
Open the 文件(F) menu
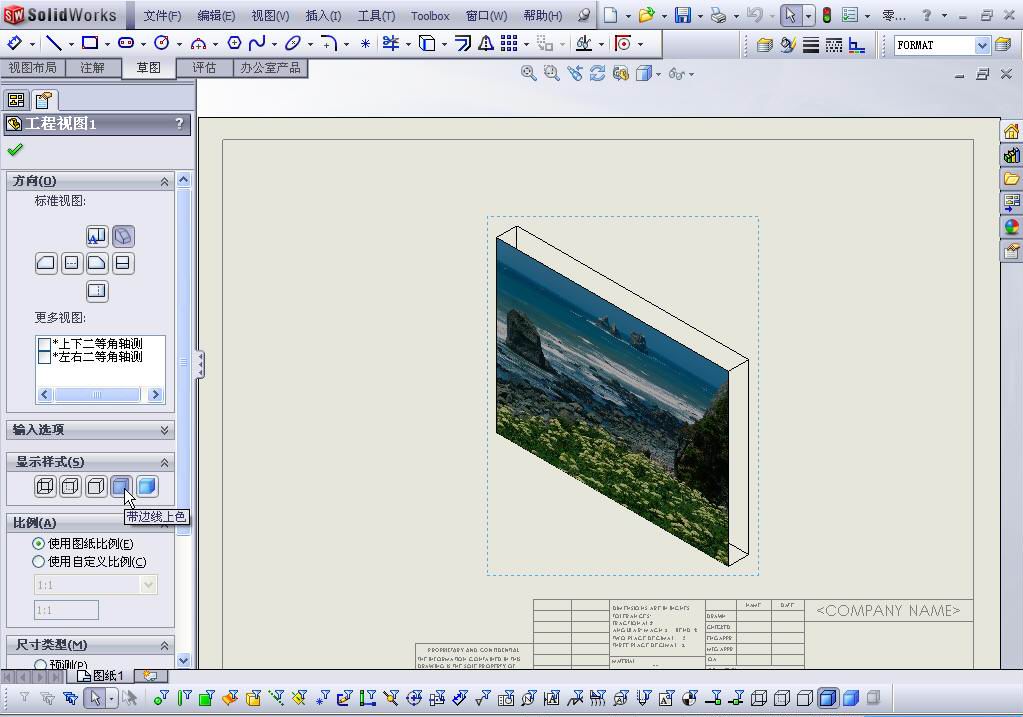[162, 16]
